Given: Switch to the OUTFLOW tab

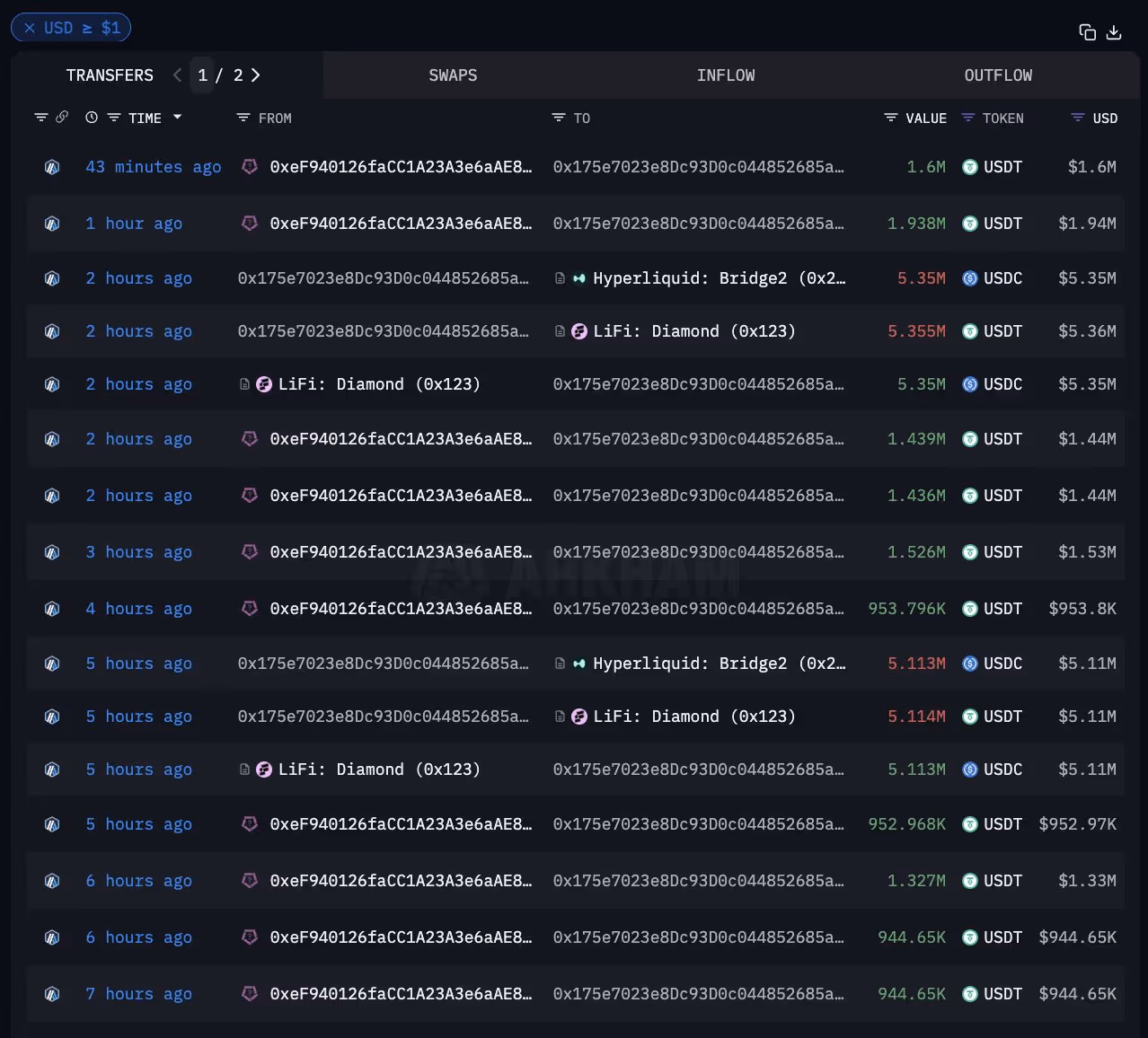Looking at the screenshot, I should point(998,75).
